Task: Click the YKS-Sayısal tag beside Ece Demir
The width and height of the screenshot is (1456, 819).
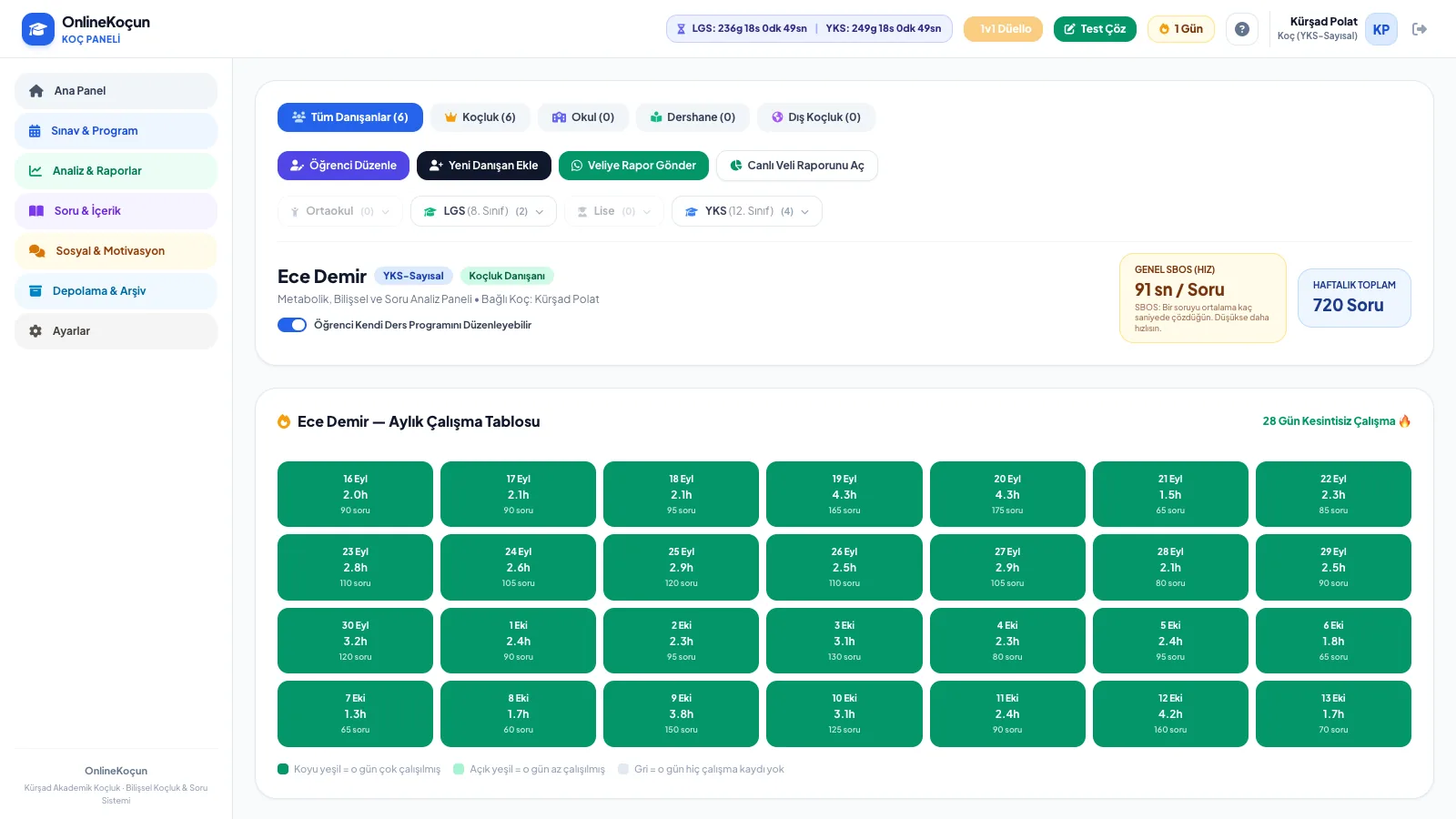Action: (413, 276)
